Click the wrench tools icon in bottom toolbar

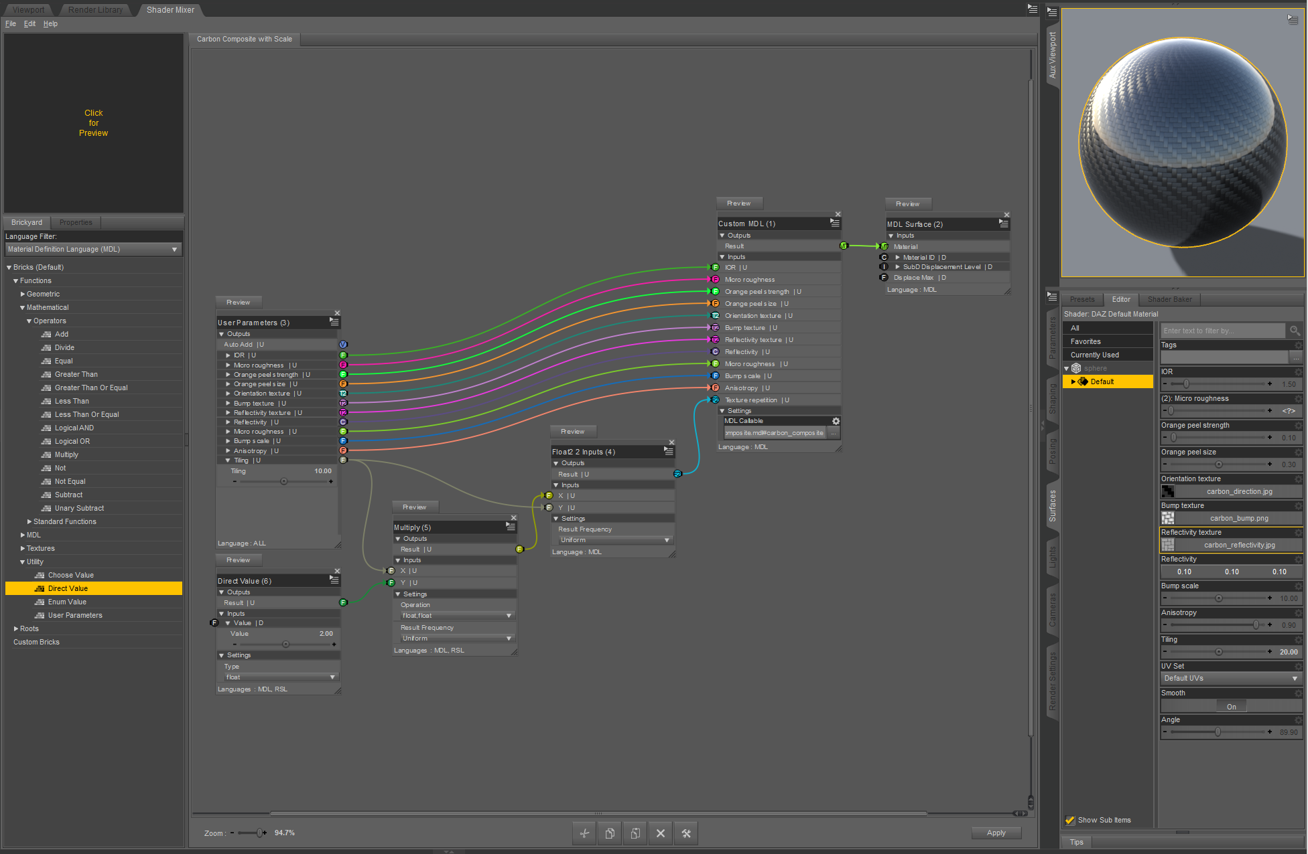686,833
